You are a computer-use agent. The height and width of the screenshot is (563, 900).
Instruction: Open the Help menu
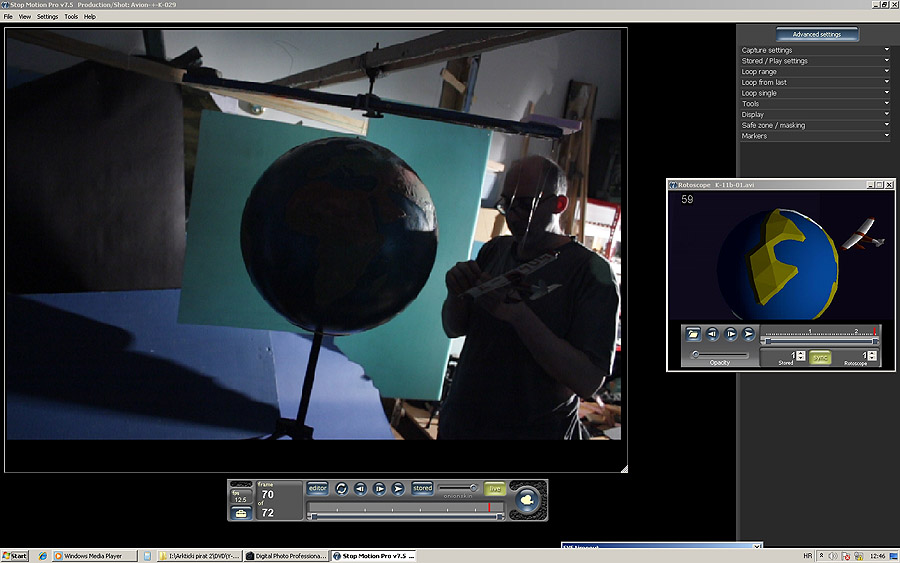90,17
